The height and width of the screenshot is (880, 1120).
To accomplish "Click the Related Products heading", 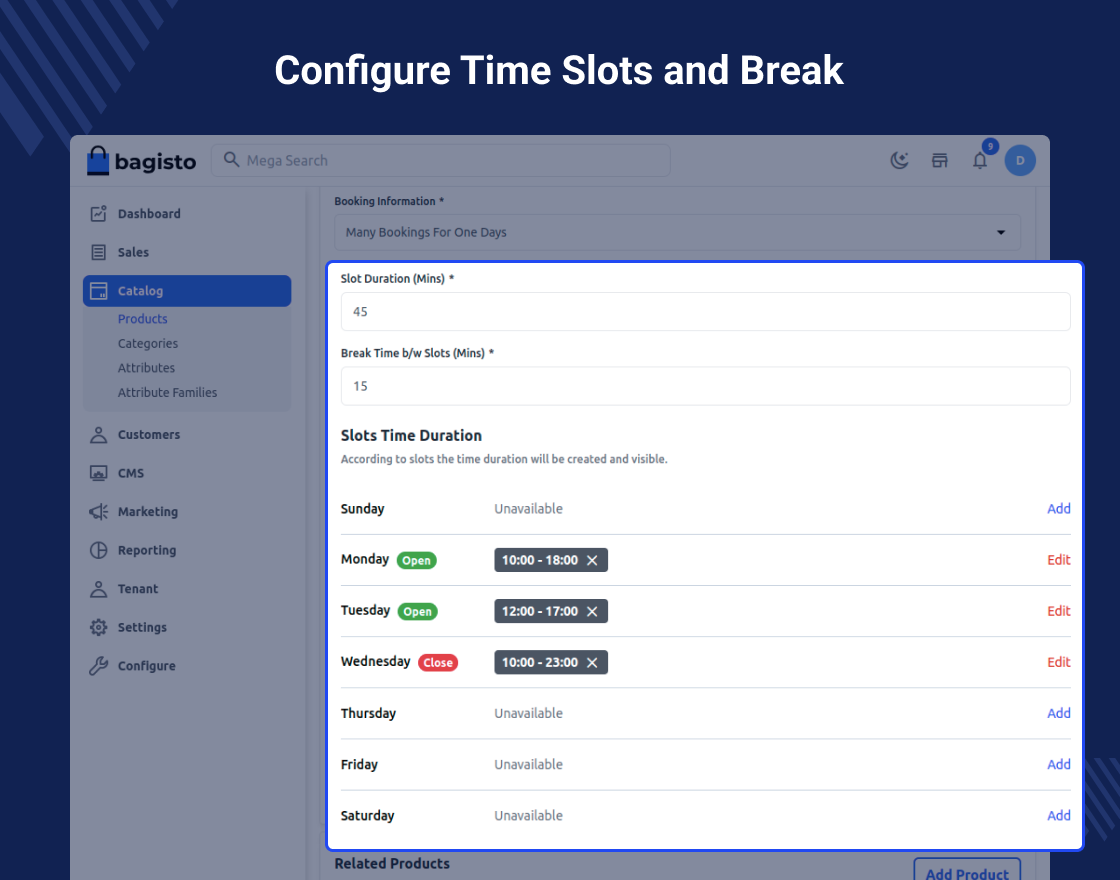I will (392, 864).
